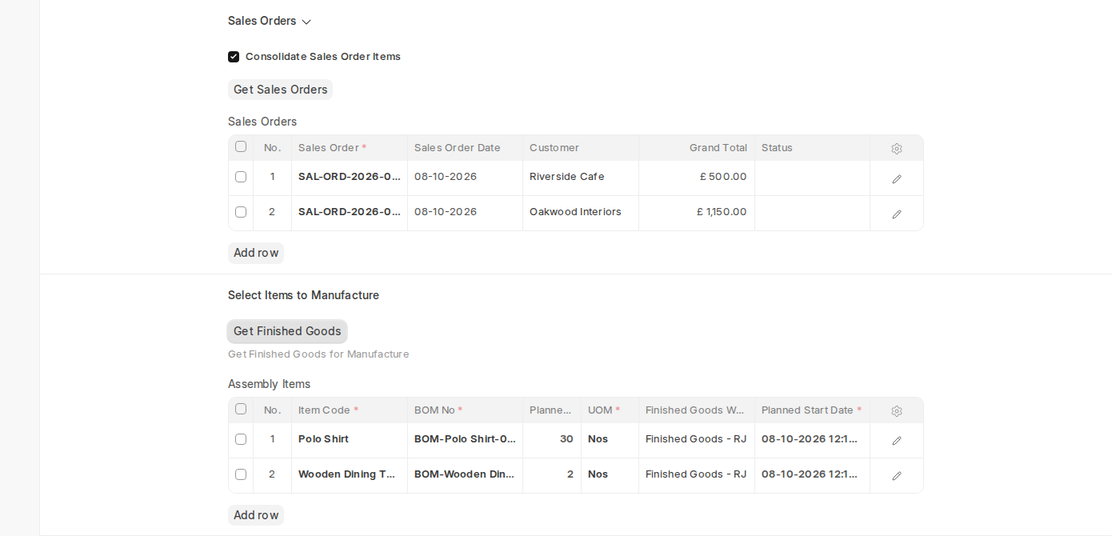The image size is (1120, 536).
Task: Tick the Wooden Dining Table row checkbox
Action: tap(241, 474)
